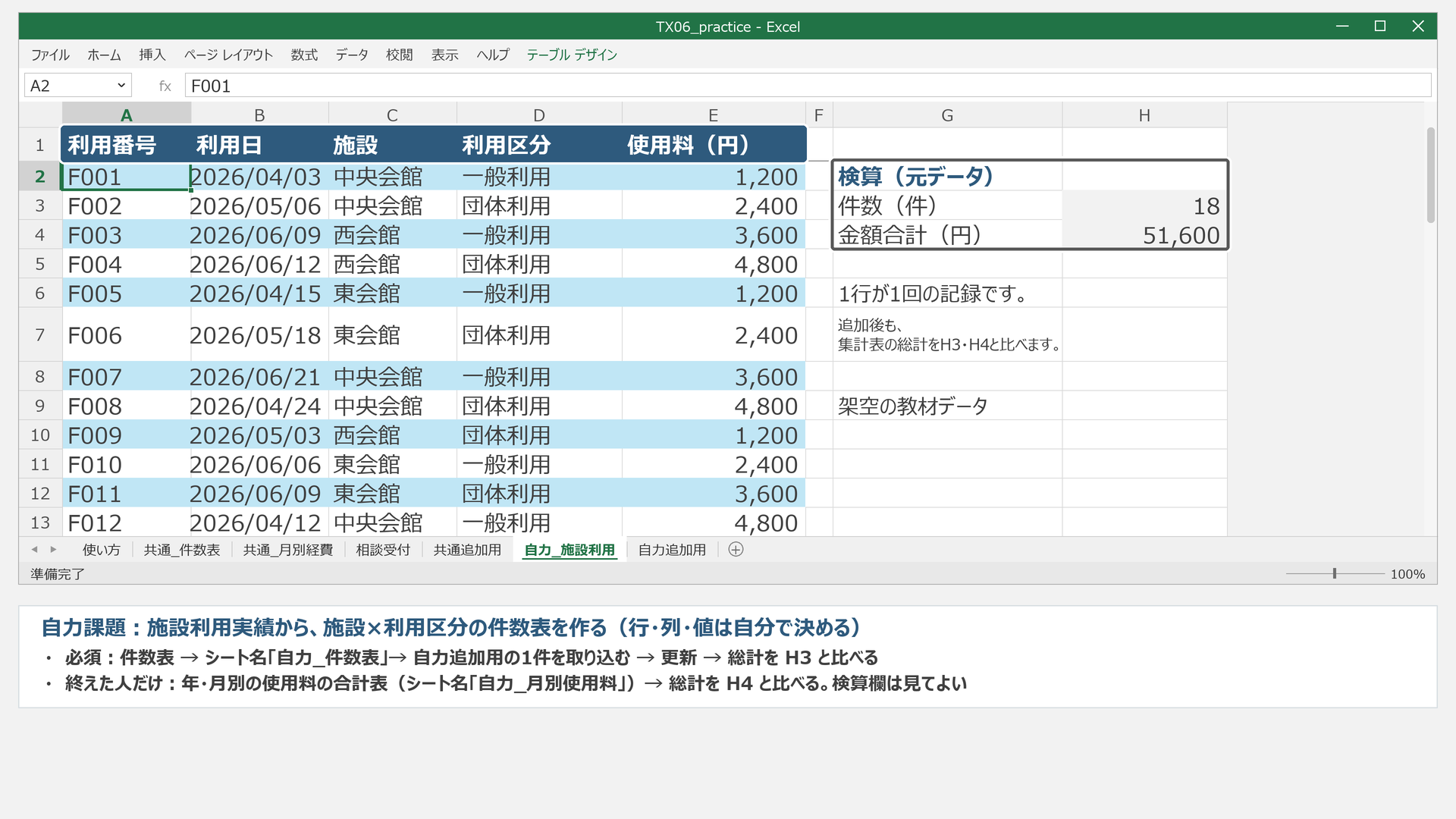Click the 100% zoom level
Screen dimensions: 1456x819
tap(1407, 574)
